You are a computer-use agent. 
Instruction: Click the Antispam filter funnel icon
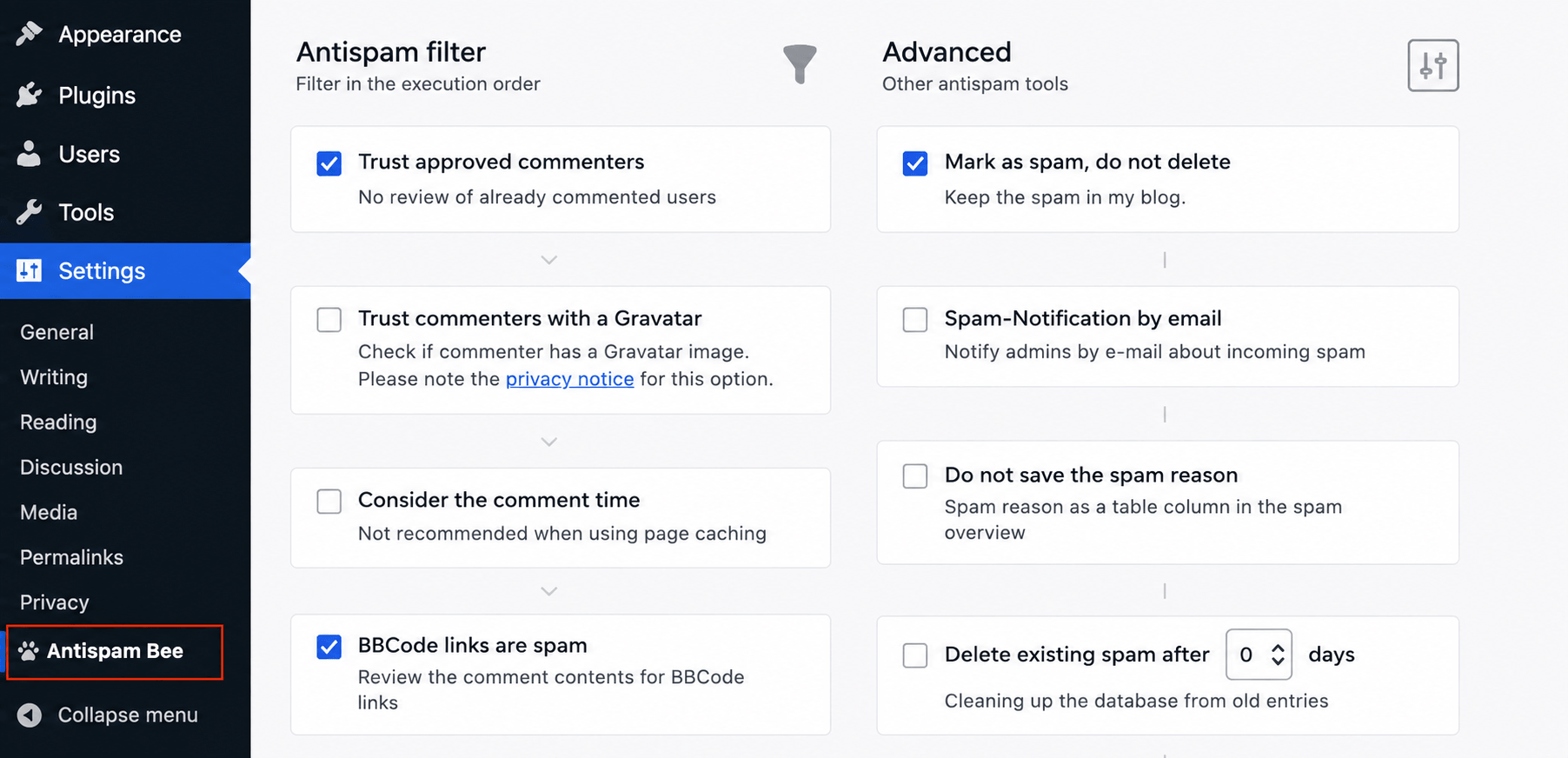(800, 63)
